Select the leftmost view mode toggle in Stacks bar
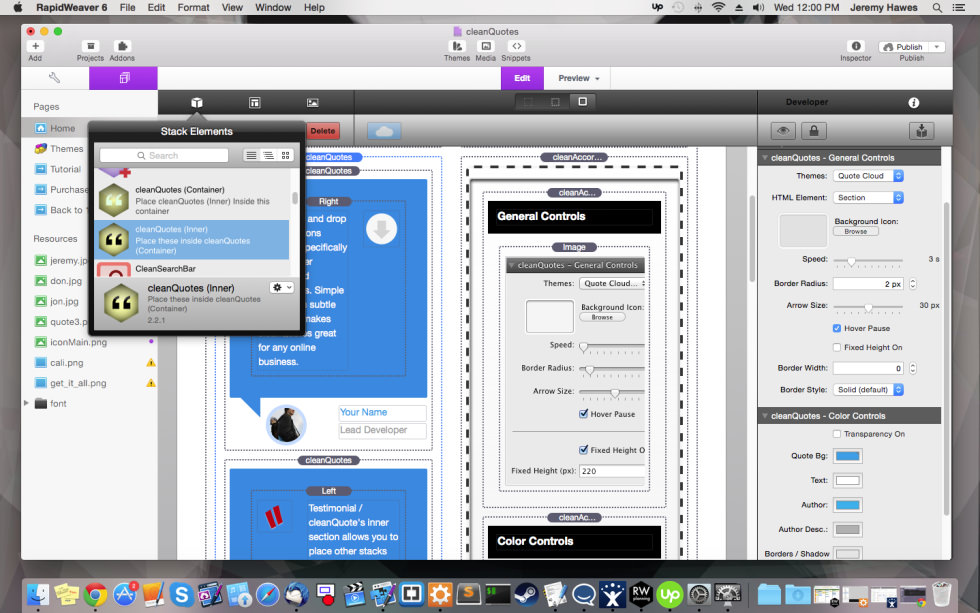Screen dimensions: 980x613 tap(529, 102)
